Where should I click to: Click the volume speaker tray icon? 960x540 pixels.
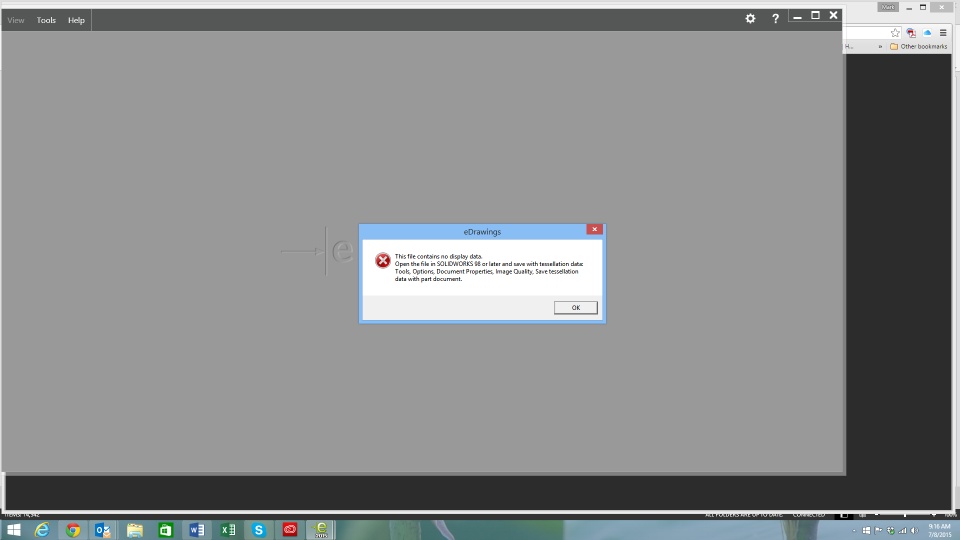click(x=914, y=530)
